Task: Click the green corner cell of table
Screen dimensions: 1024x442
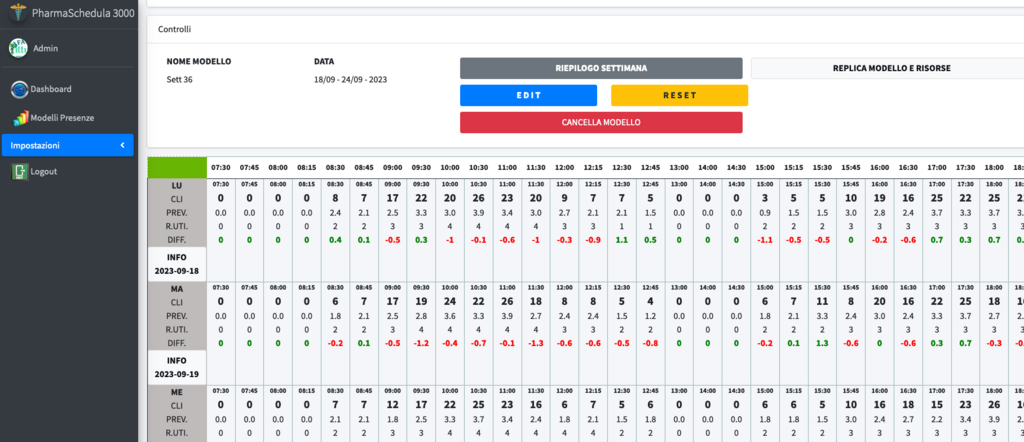Action: point(177,167)
